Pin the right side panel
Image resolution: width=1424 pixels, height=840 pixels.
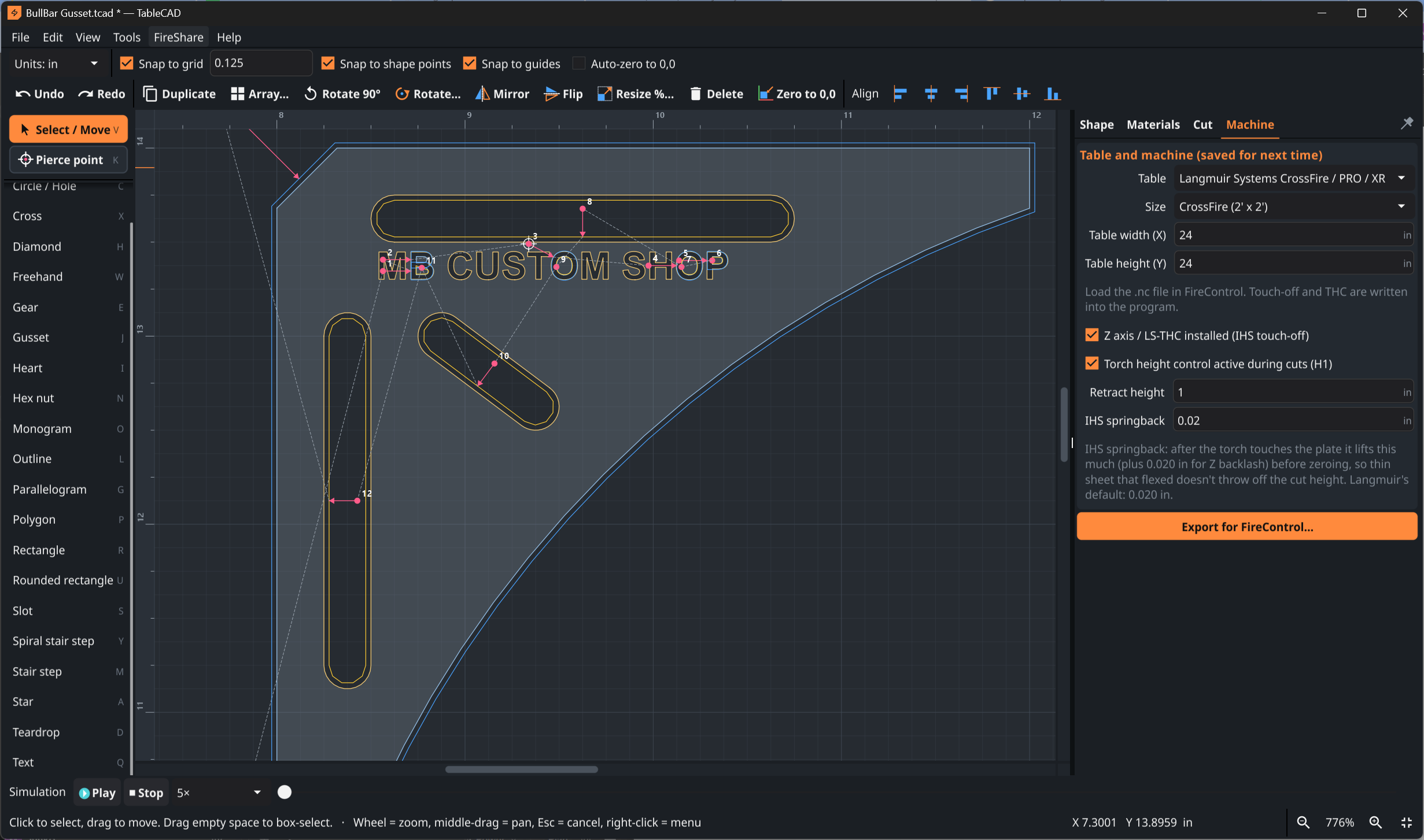[1407, 123]
